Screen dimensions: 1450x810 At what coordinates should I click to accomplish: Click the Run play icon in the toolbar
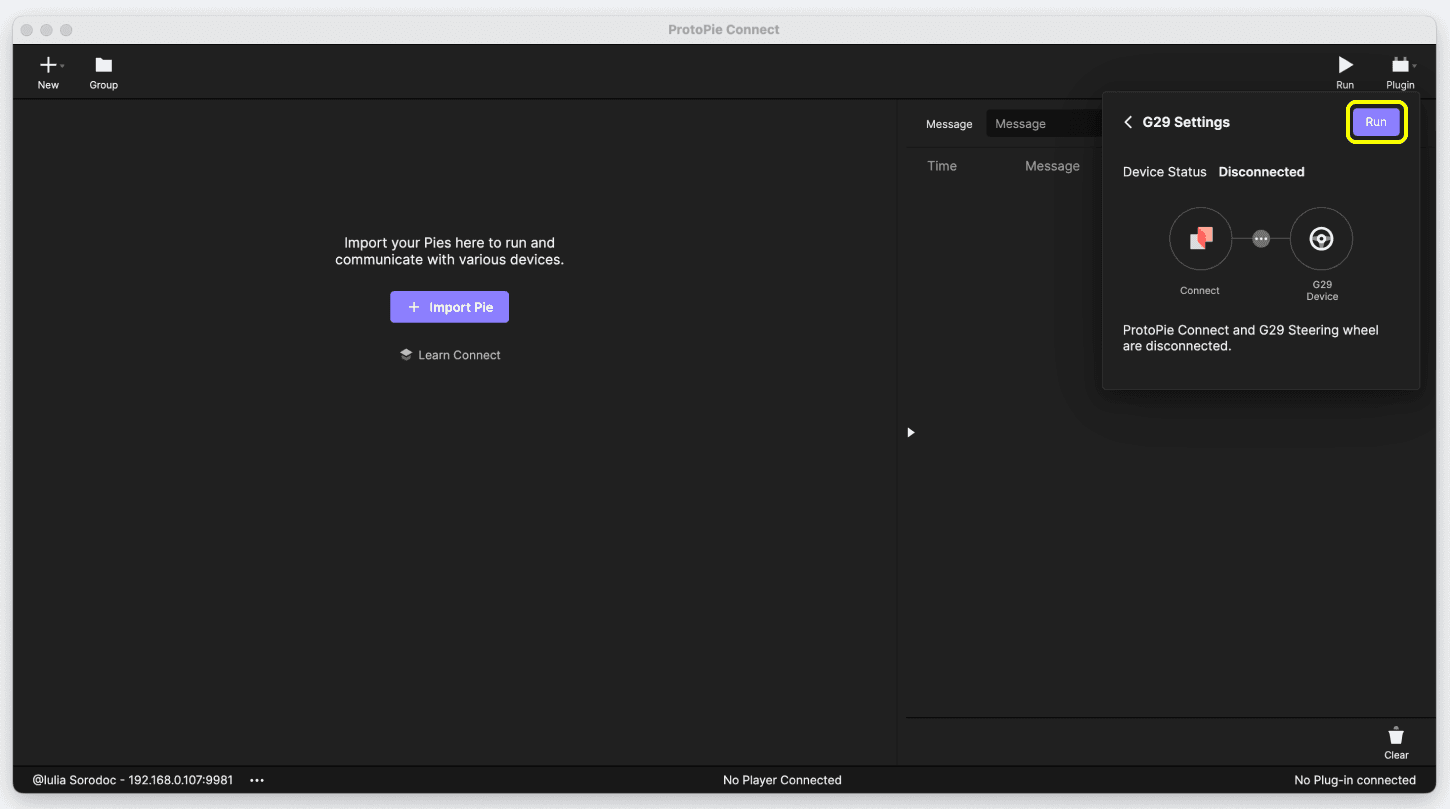1344,66
